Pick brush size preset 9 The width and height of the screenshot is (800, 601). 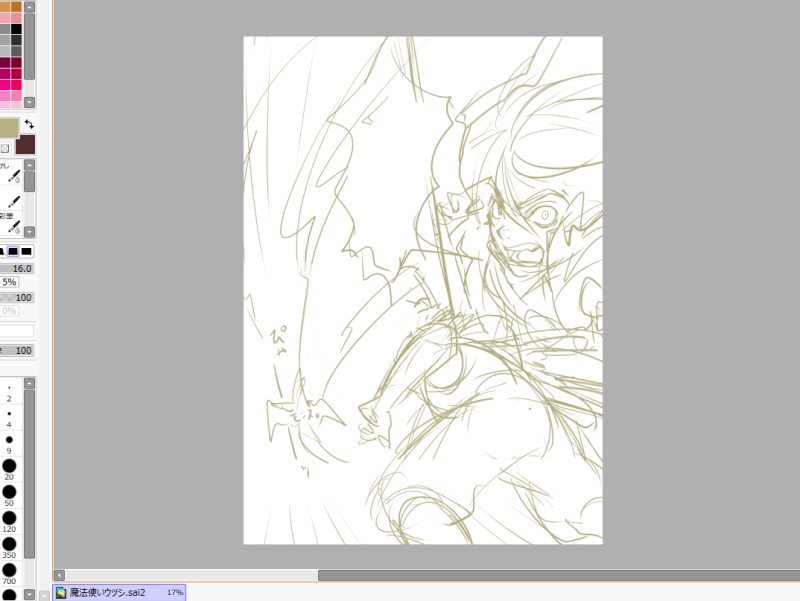click(x=9, y=444)
